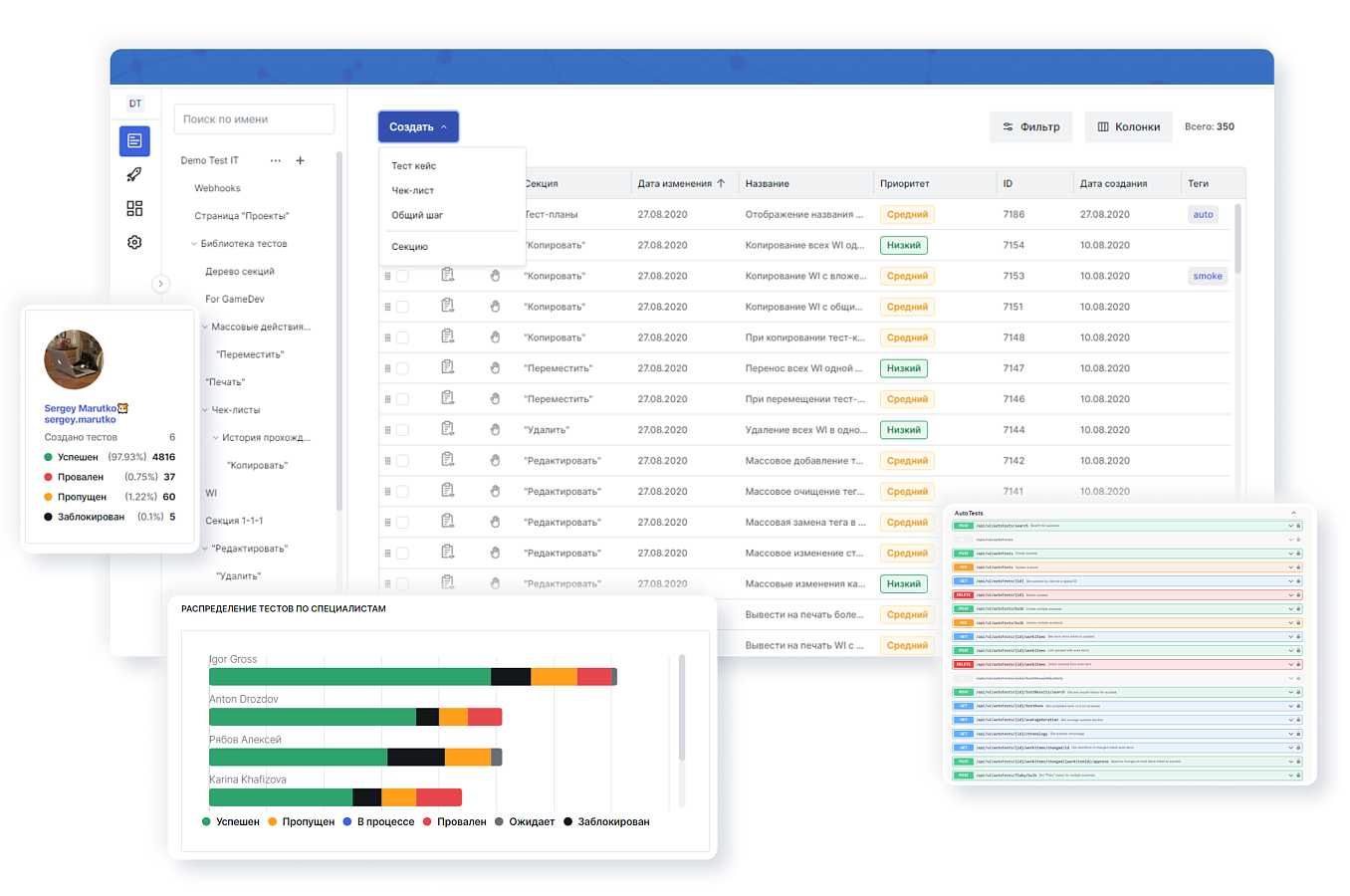The width and height of the screenshot is (1350, 896).
Task: Click the three-dots menu beside Demo Test IT
Action: tap(276, 160)
